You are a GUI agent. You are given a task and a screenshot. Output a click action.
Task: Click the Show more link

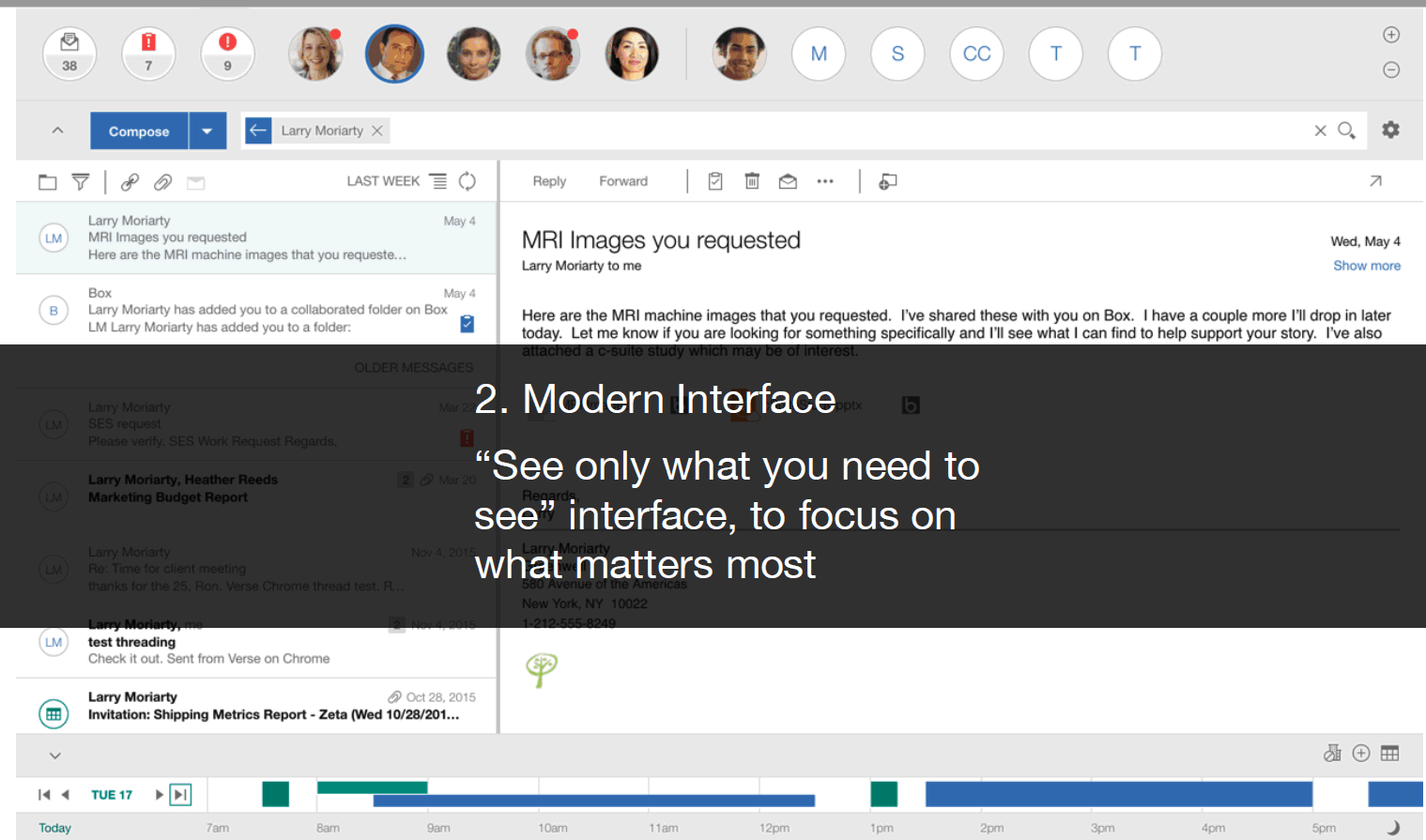tap(1367, 266)
